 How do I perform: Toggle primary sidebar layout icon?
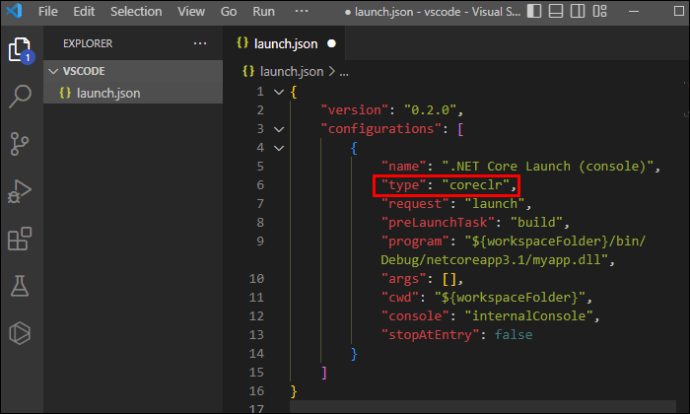(534, 11)
